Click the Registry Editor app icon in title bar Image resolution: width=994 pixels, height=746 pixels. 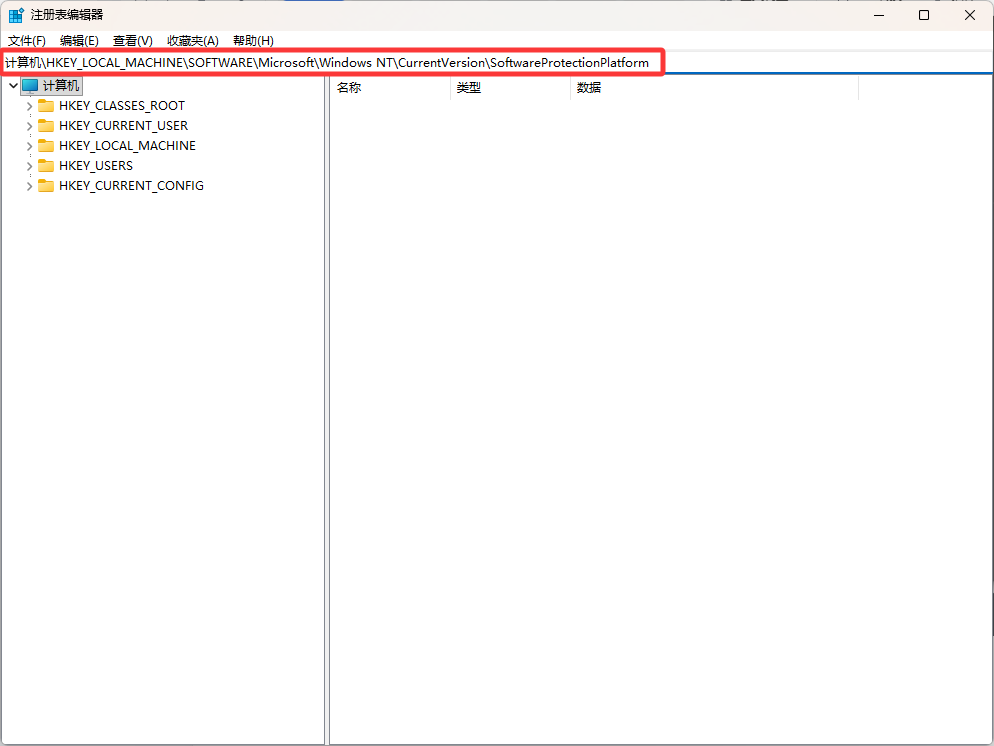16,15
